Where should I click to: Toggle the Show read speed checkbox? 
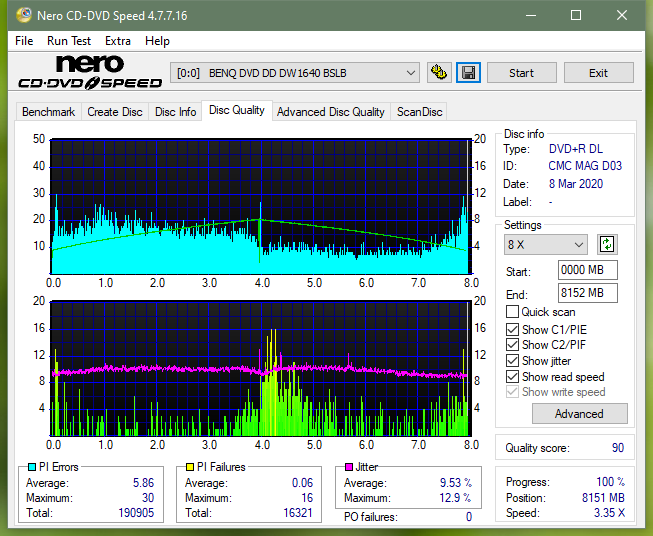click(512, 376)
